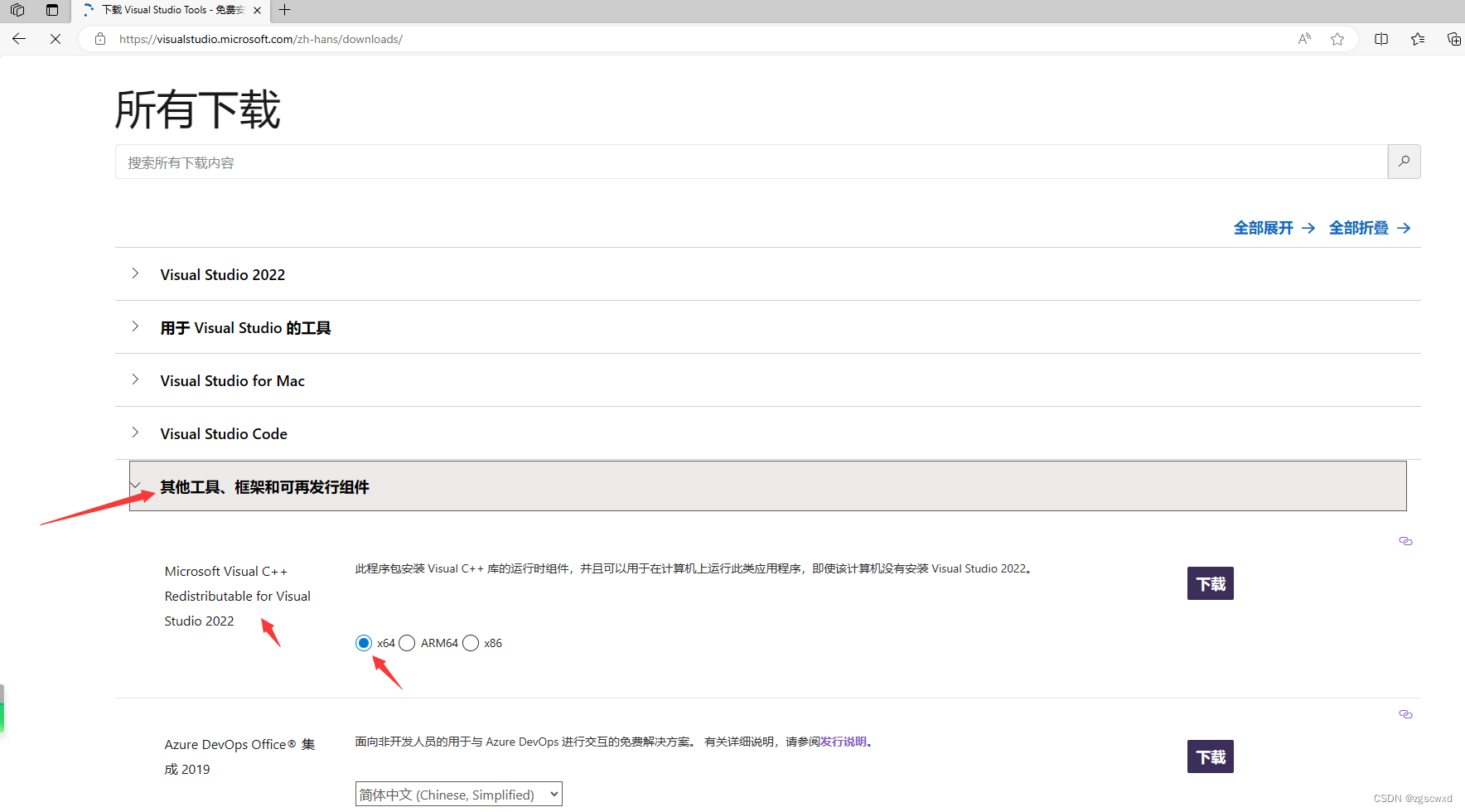Click Azure DevOps Office 集成 2019 title

pyautogui.click(x=239, y=756)
